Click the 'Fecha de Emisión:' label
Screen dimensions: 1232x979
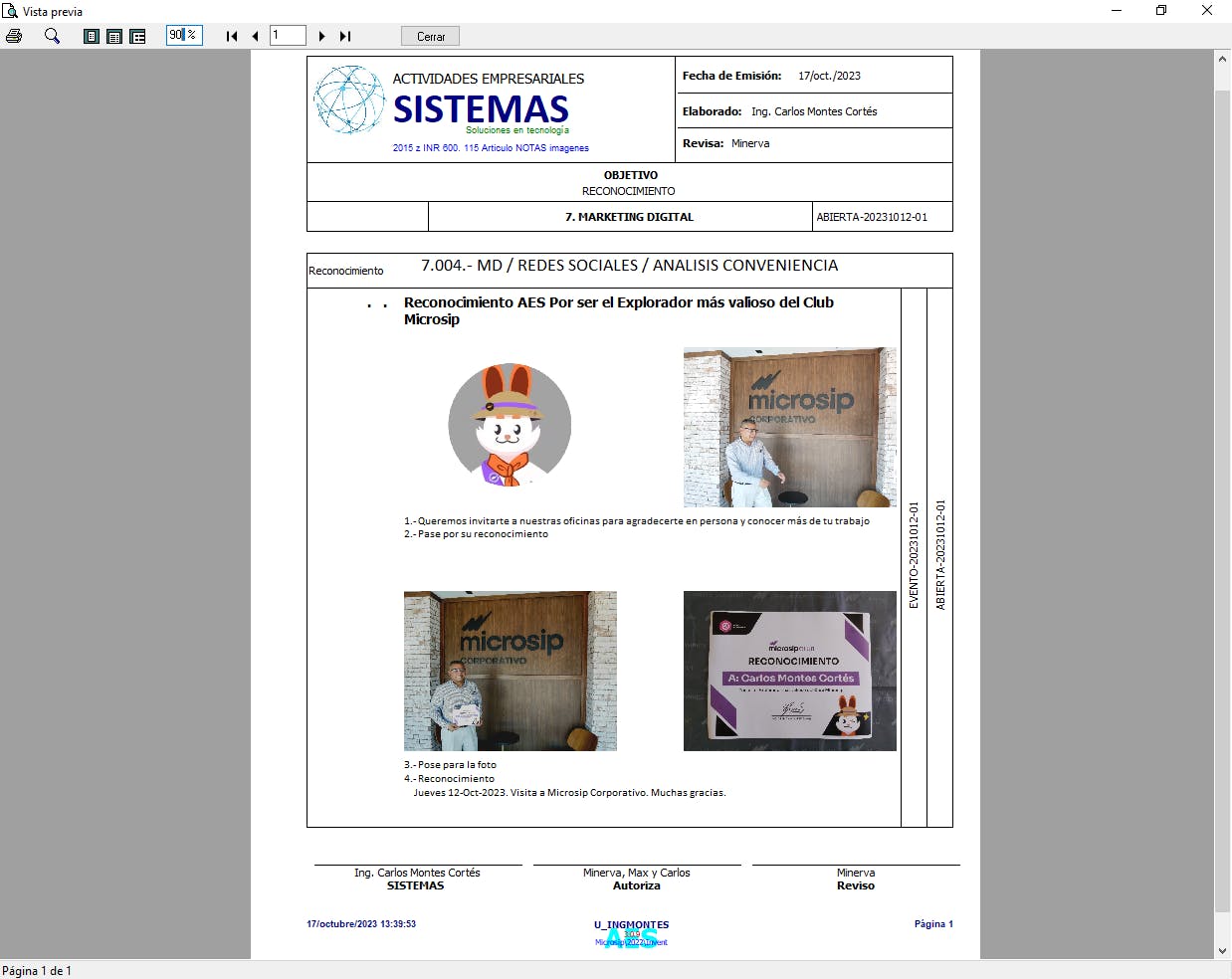pos(731,76)
